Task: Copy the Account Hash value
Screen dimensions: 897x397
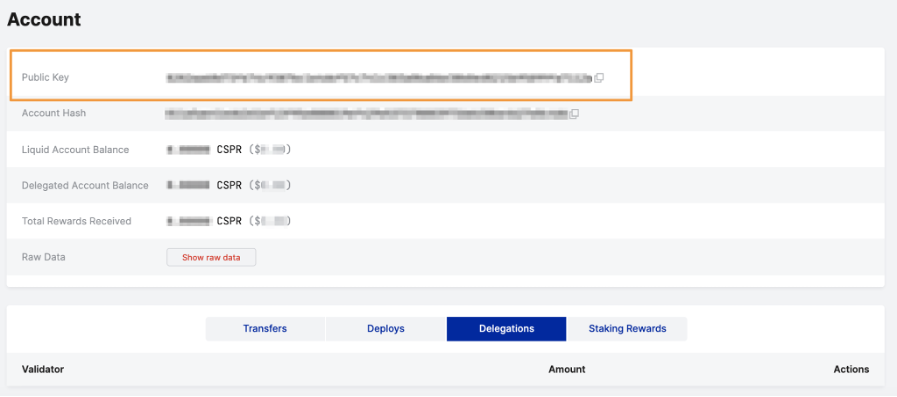Action: tap(574, 114)
